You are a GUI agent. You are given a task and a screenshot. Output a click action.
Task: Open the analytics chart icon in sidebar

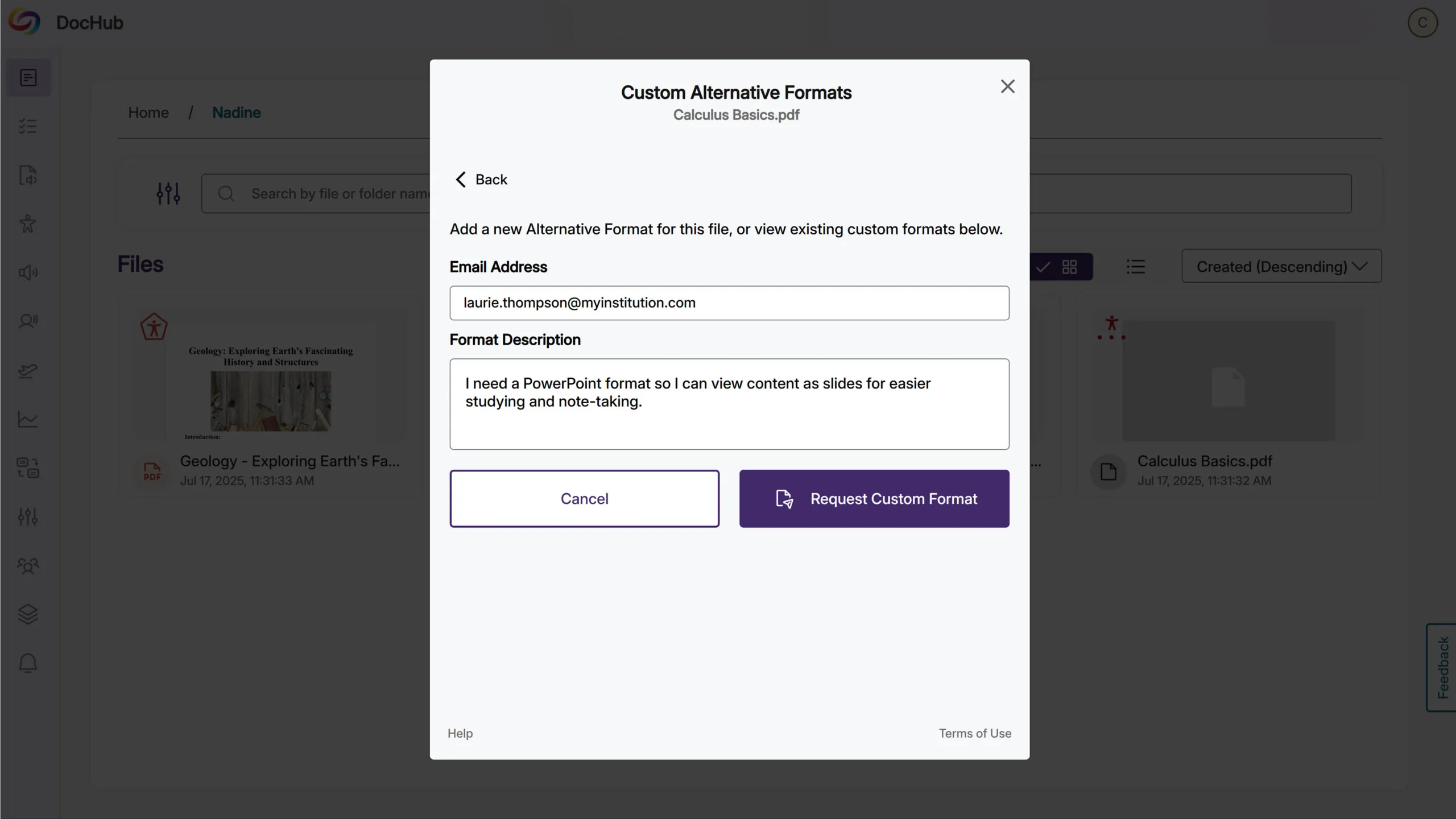click(x=28, y=420)
